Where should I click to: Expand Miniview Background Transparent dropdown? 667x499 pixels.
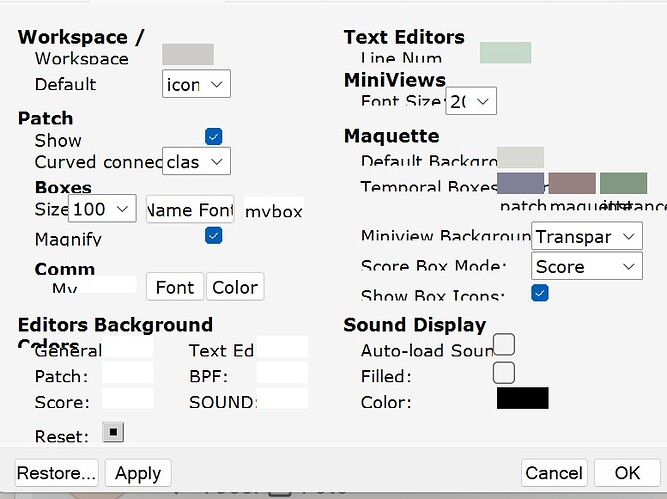[x=586, y=237]
